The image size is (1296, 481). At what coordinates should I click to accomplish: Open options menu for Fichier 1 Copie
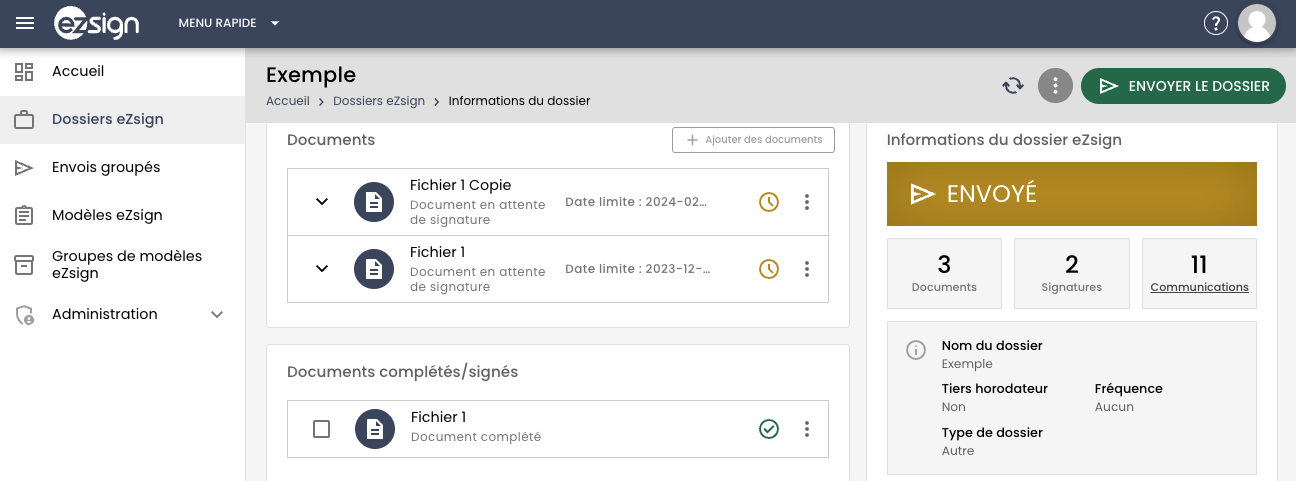[807, 202]
